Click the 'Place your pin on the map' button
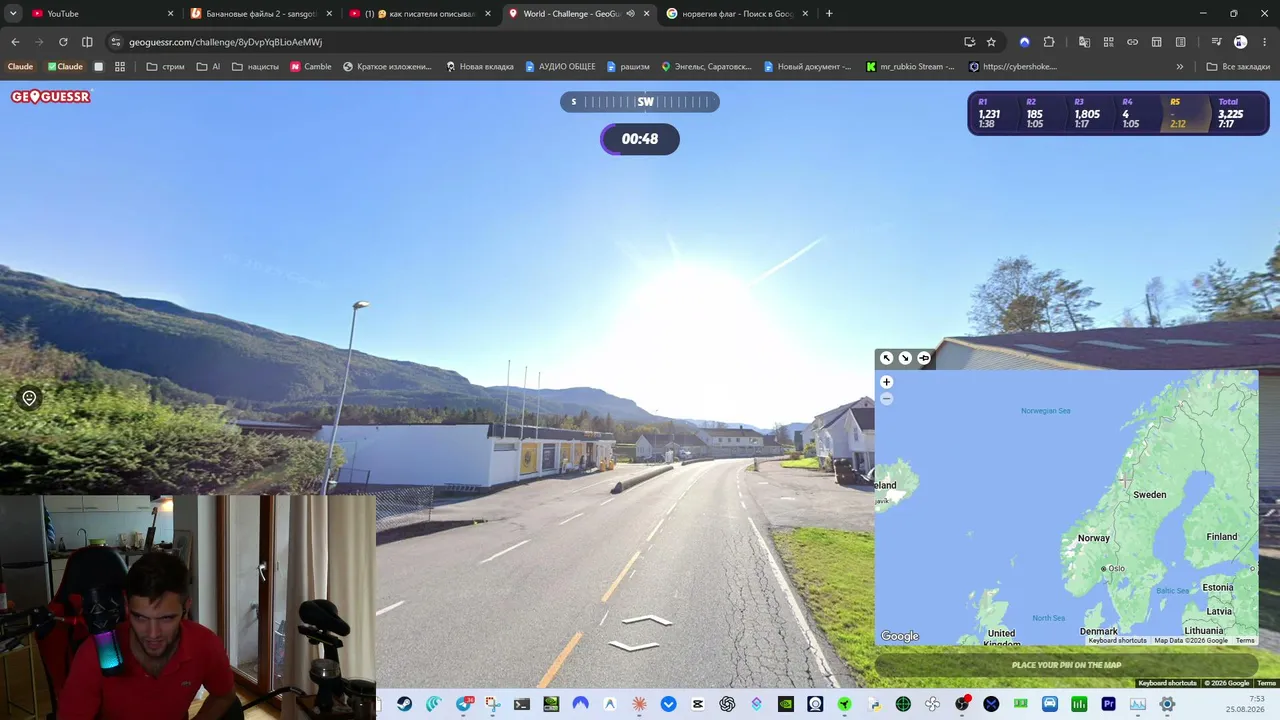The image size is (1280, 720). [1066, 665]
